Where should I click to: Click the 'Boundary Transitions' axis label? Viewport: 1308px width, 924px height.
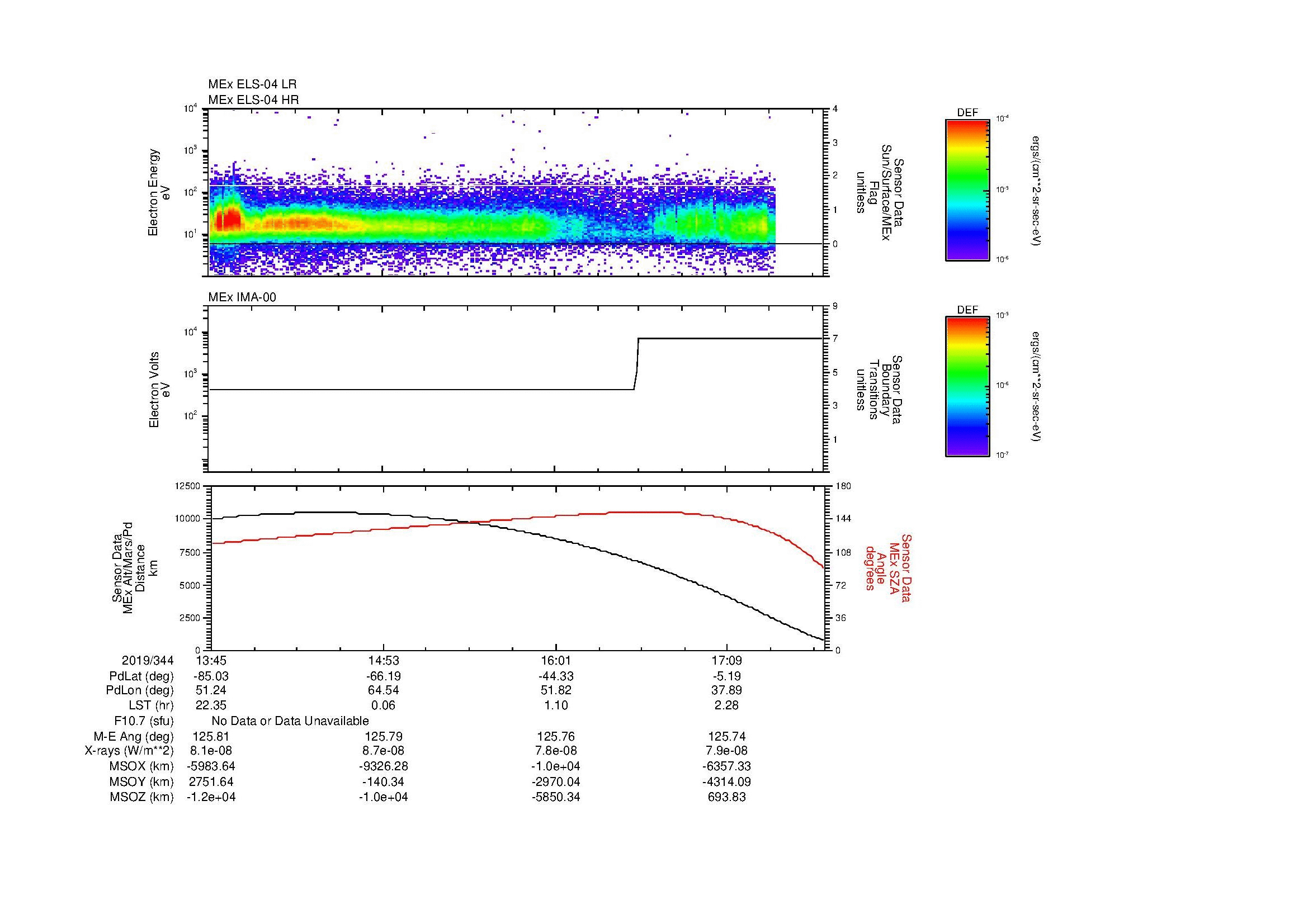[880, 390]
